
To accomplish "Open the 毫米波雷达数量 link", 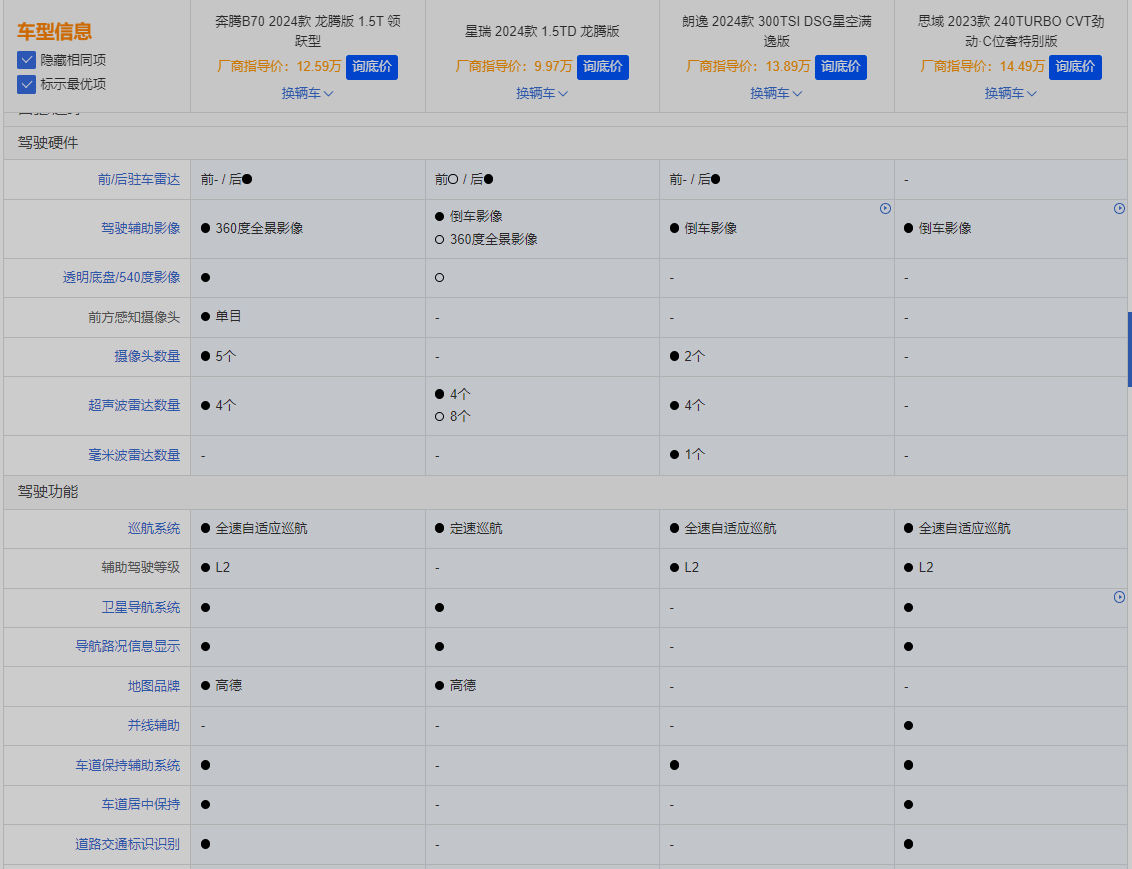I will click(134, 455).
